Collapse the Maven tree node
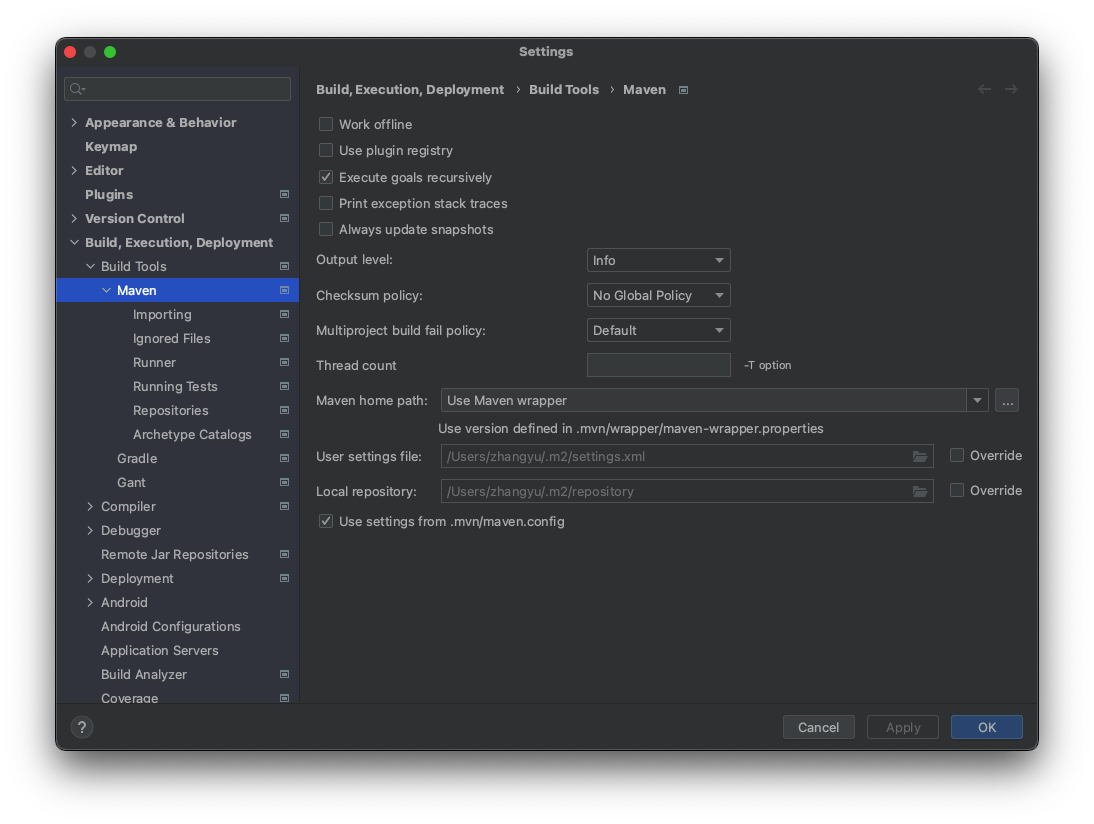This screenshot has height=824, width=1094. coord(106,290)
